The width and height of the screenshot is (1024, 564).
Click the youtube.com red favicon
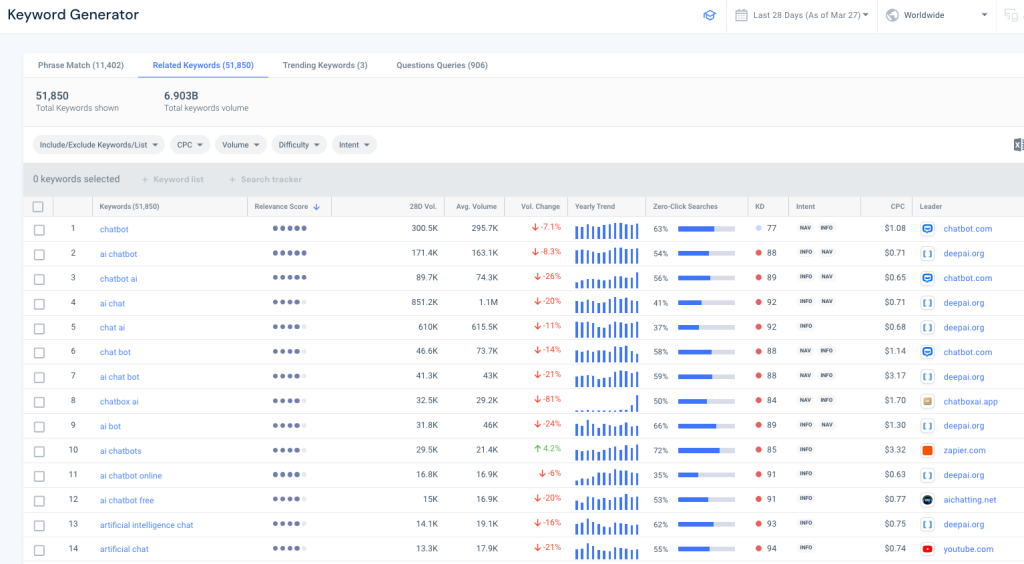[927, 549]
